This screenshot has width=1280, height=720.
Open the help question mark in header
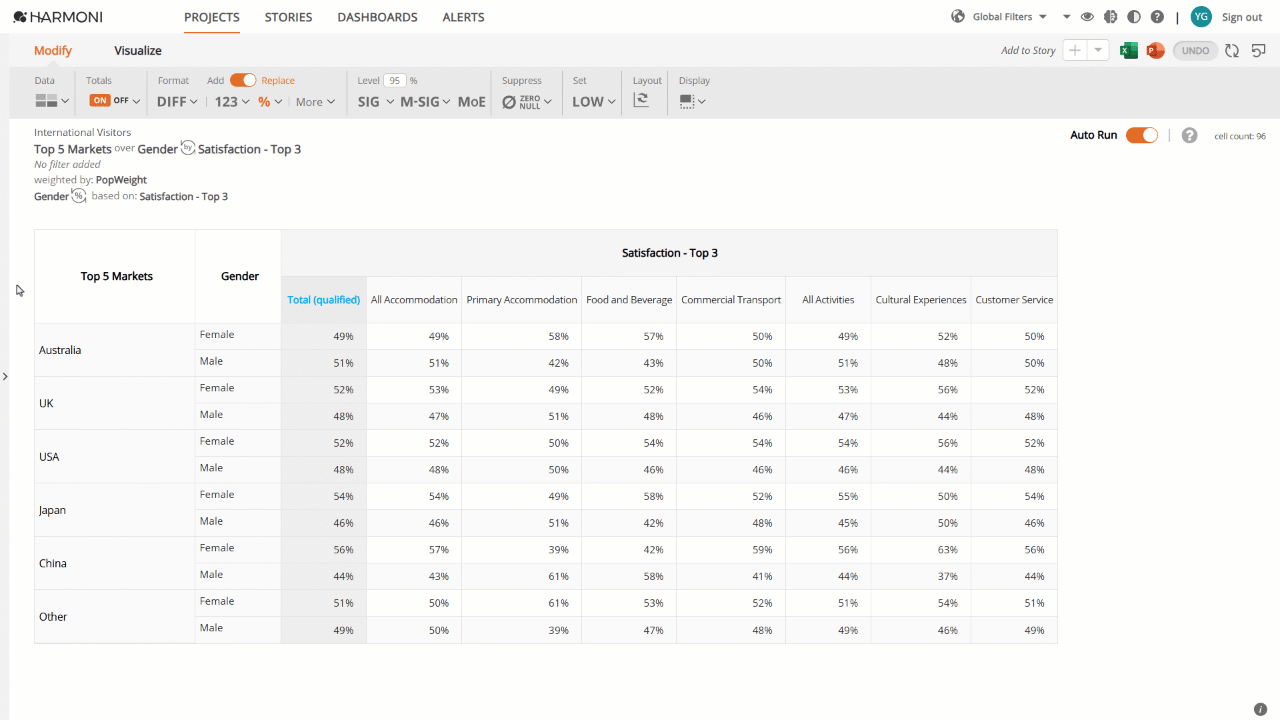click(1157, 17)
